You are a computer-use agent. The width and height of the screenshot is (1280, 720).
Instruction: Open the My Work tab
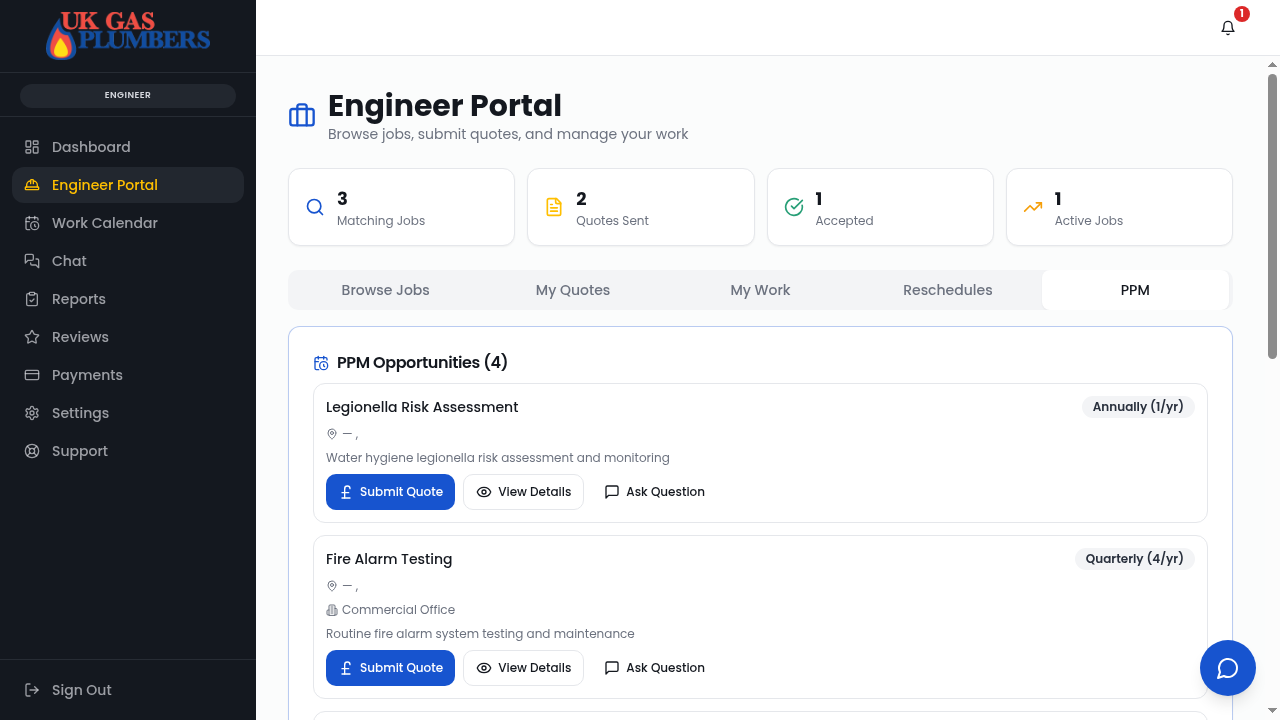click(x=760, y=290)
